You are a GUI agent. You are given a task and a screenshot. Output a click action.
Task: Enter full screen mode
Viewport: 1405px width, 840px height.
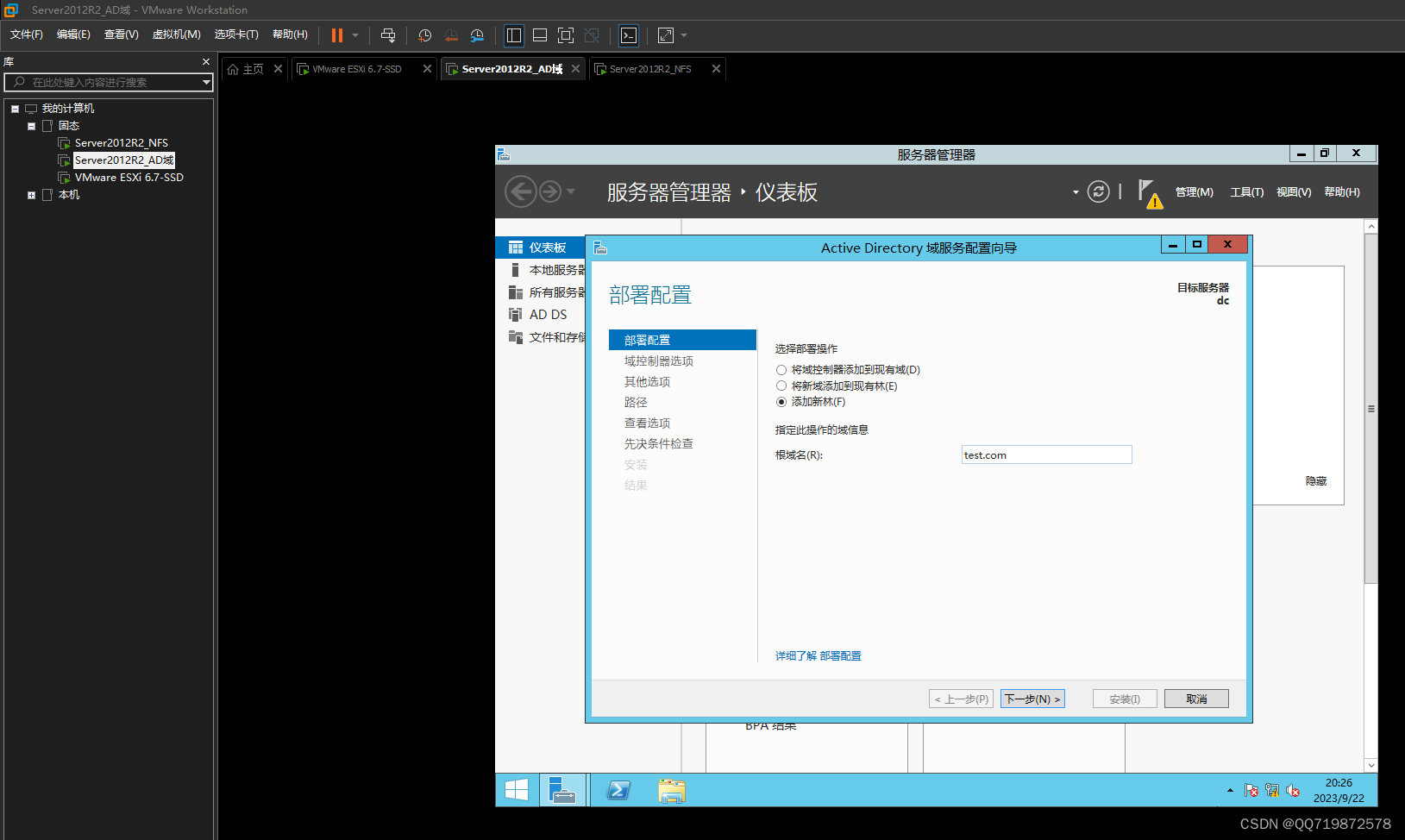coord(566,35)
